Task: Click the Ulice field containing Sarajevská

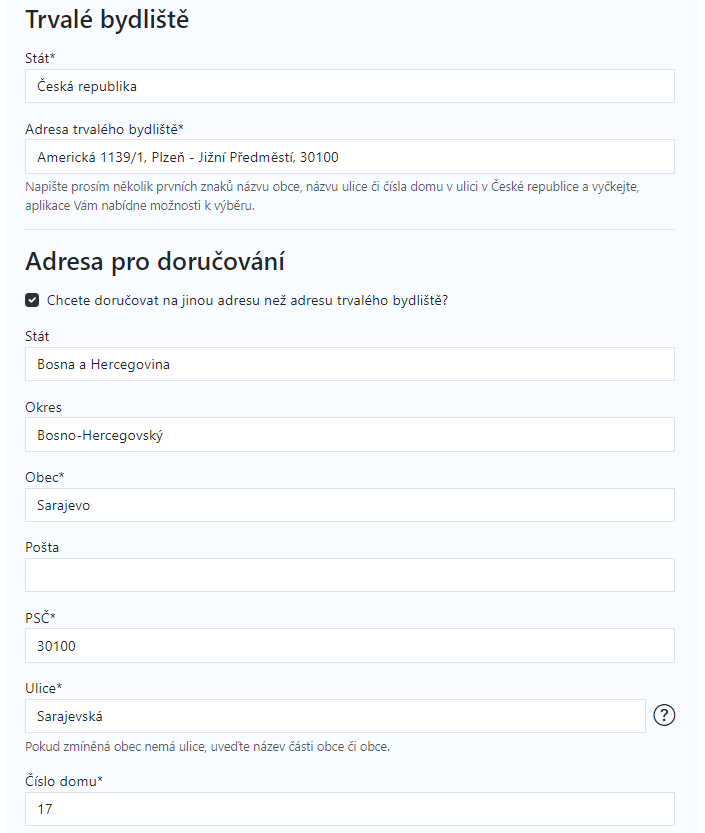Action: click(335, 716)
